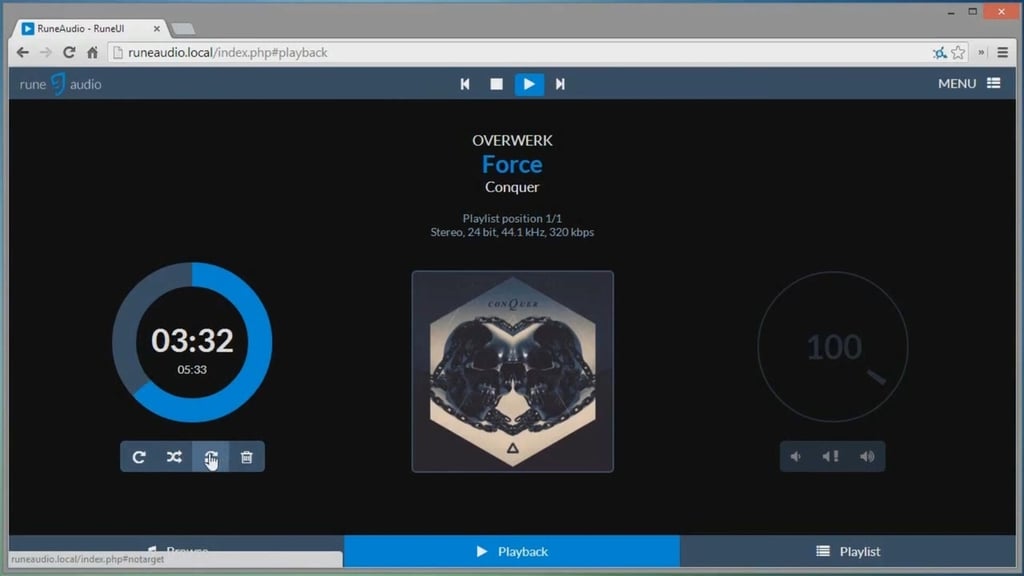
Task: Click the Conquer album cover art
Action: click(513, 372)
